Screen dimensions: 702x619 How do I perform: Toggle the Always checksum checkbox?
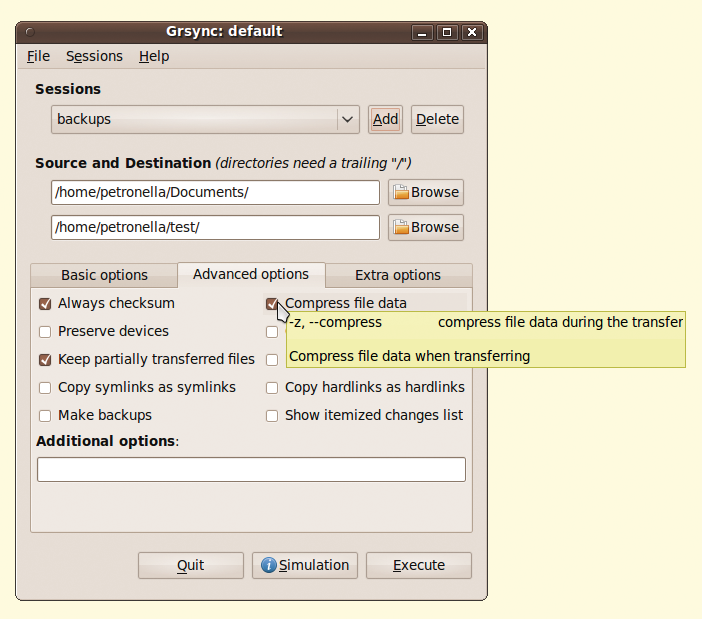[x=45, y=304]
